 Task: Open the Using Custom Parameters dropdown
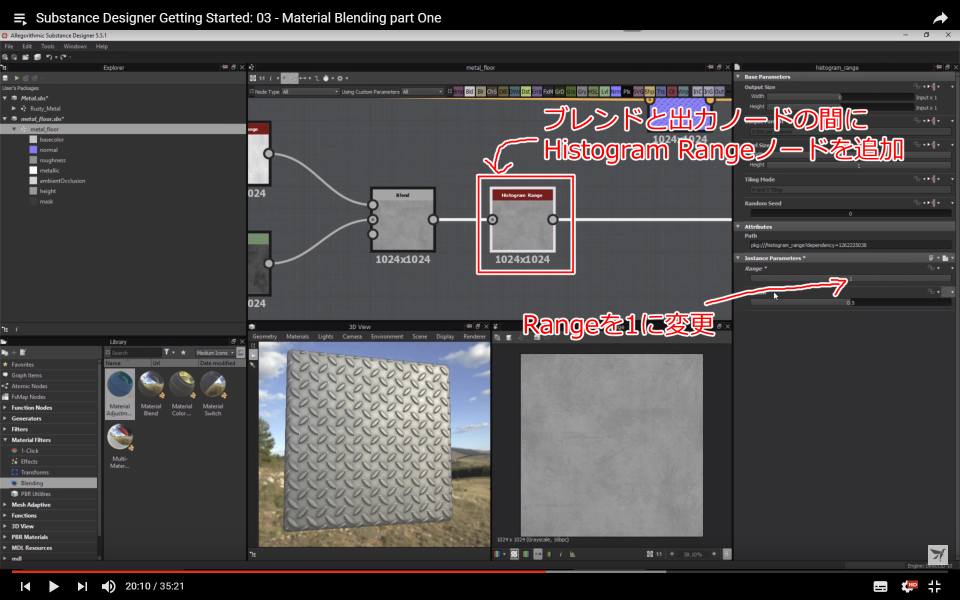pyautogui.click(x=422, y=92)
